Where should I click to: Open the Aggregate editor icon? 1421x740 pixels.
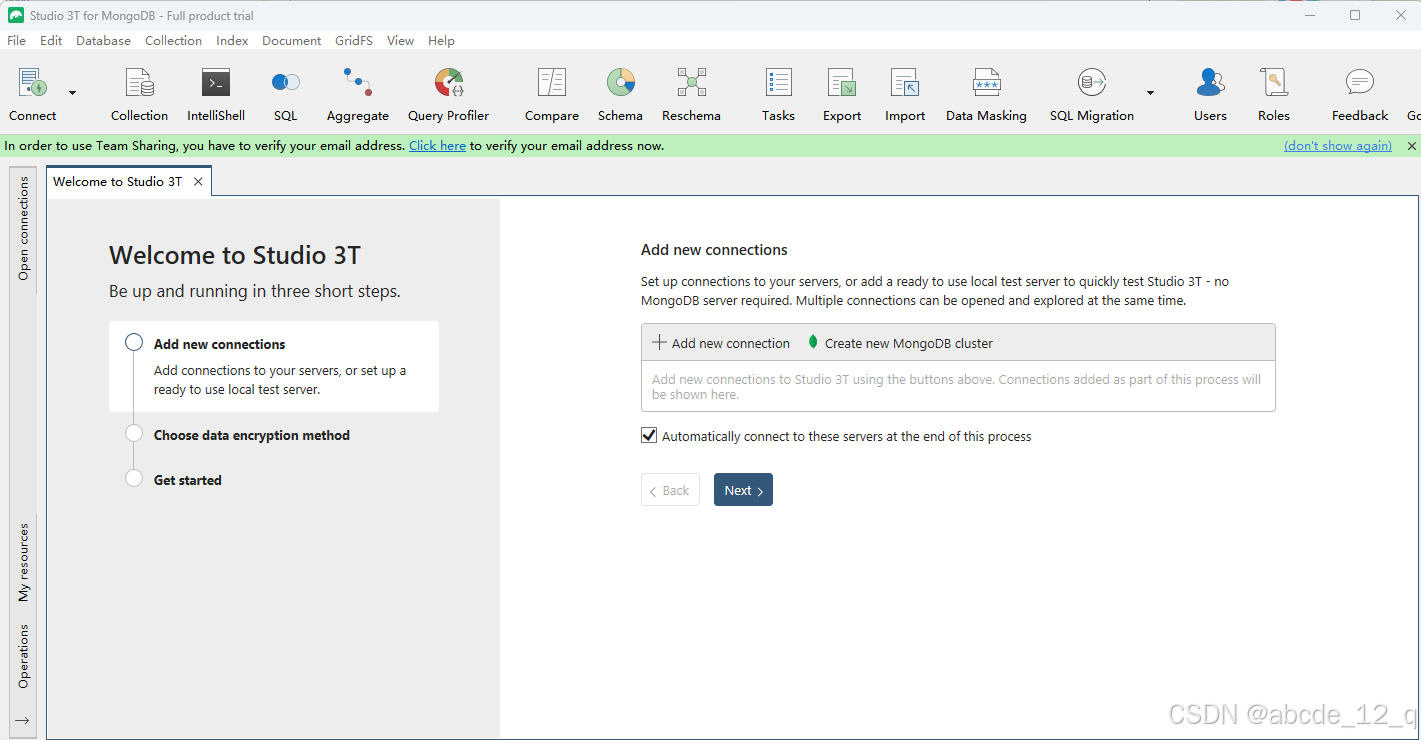(357, 83)
